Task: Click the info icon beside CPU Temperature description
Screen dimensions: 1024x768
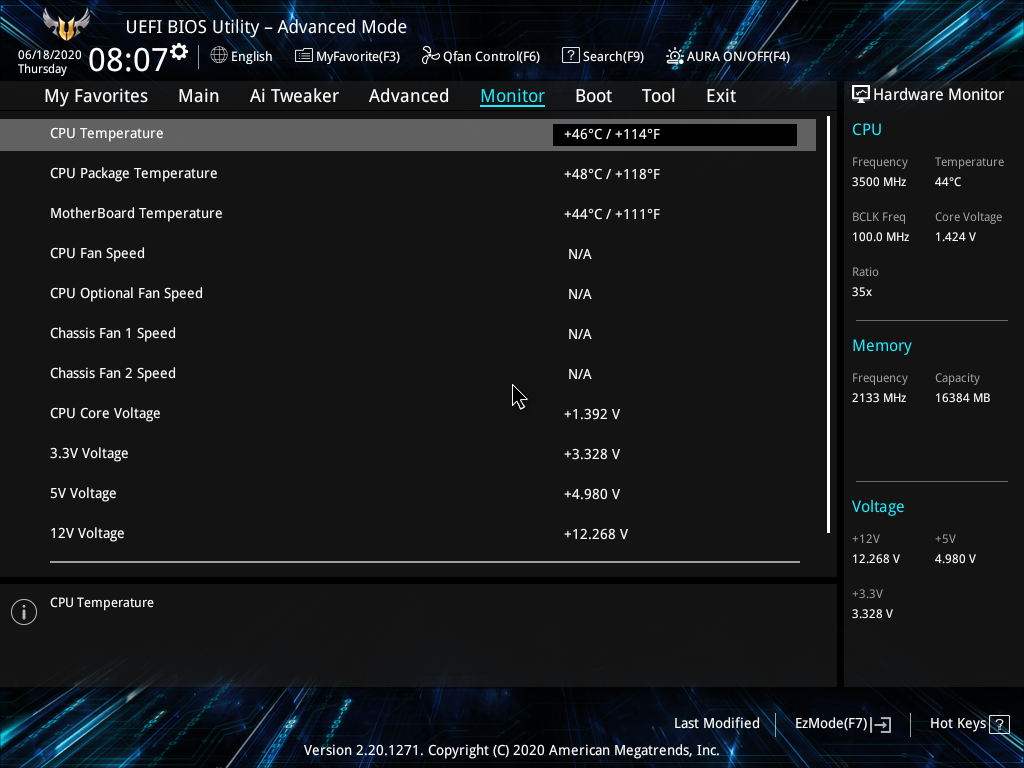Action: click(23, 611)
